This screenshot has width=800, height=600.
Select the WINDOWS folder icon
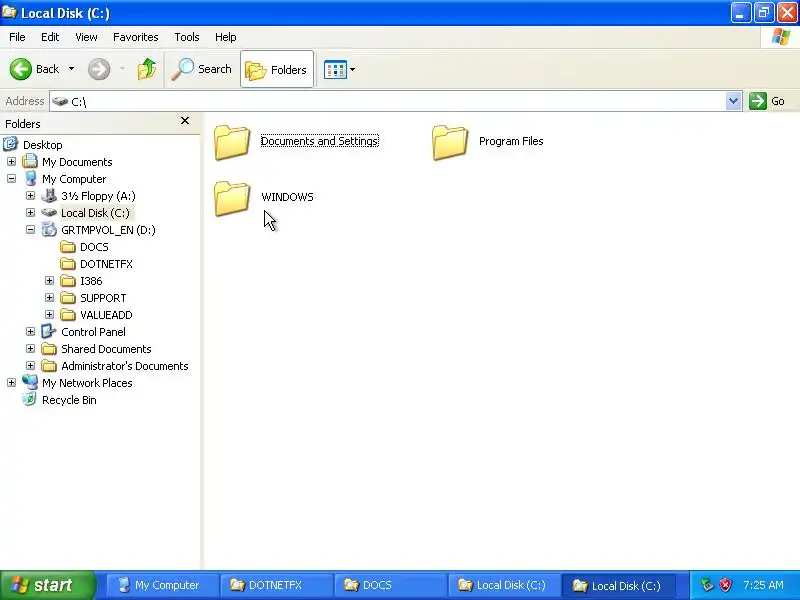tap(232, 198)
